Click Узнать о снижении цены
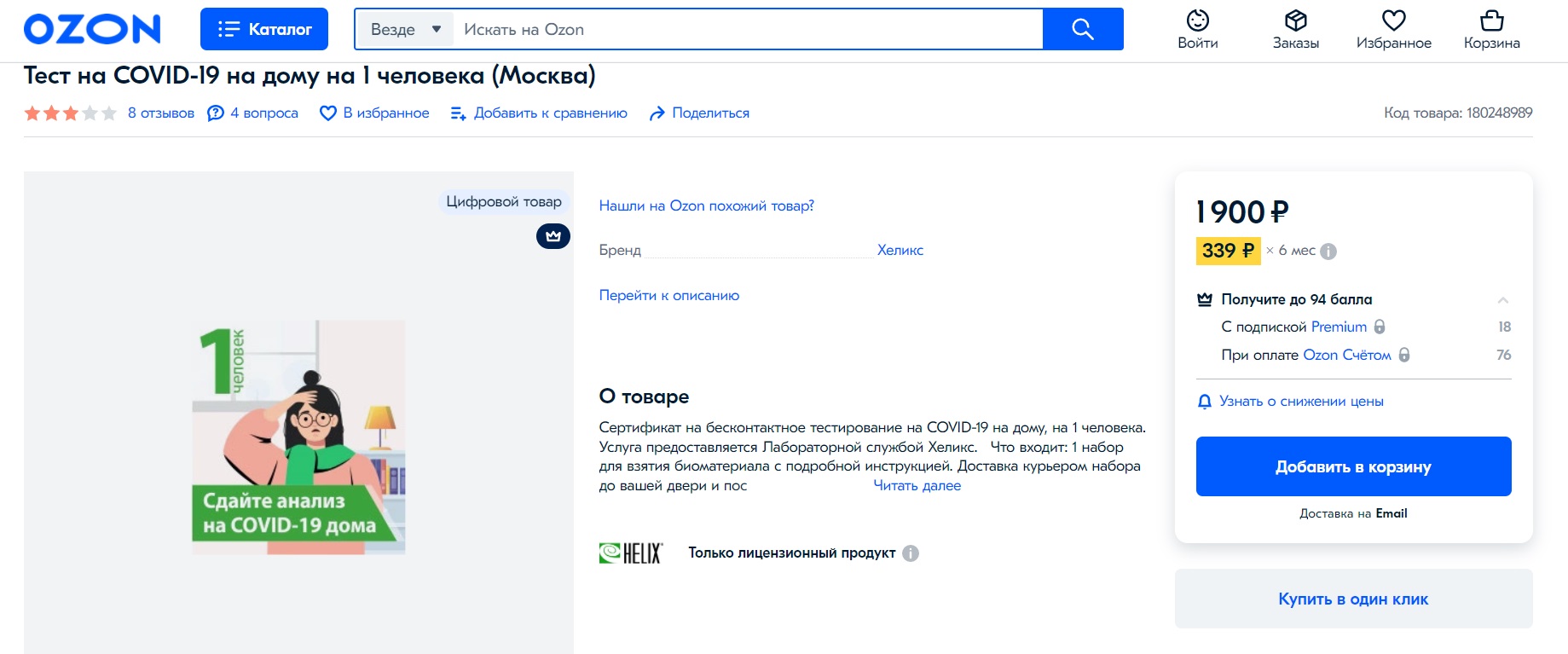 coord(1291,401)
